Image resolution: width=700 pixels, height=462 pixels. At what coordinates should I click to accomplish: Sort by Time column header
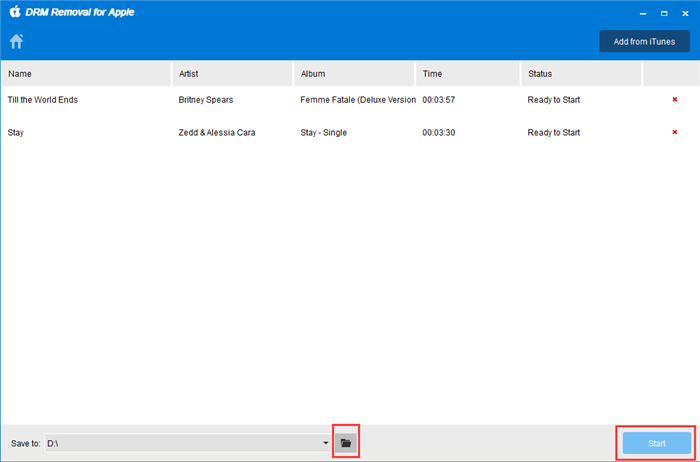(x=468, y=74)
